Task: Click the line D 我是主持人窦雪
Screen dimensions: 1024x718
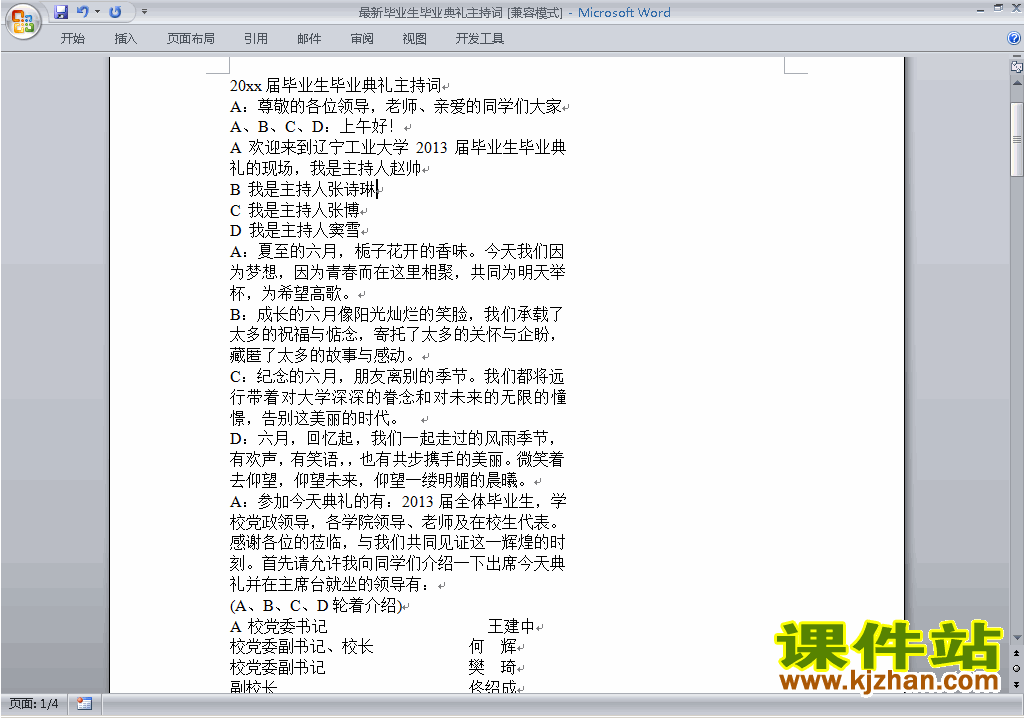Action: tap(295, 231)
